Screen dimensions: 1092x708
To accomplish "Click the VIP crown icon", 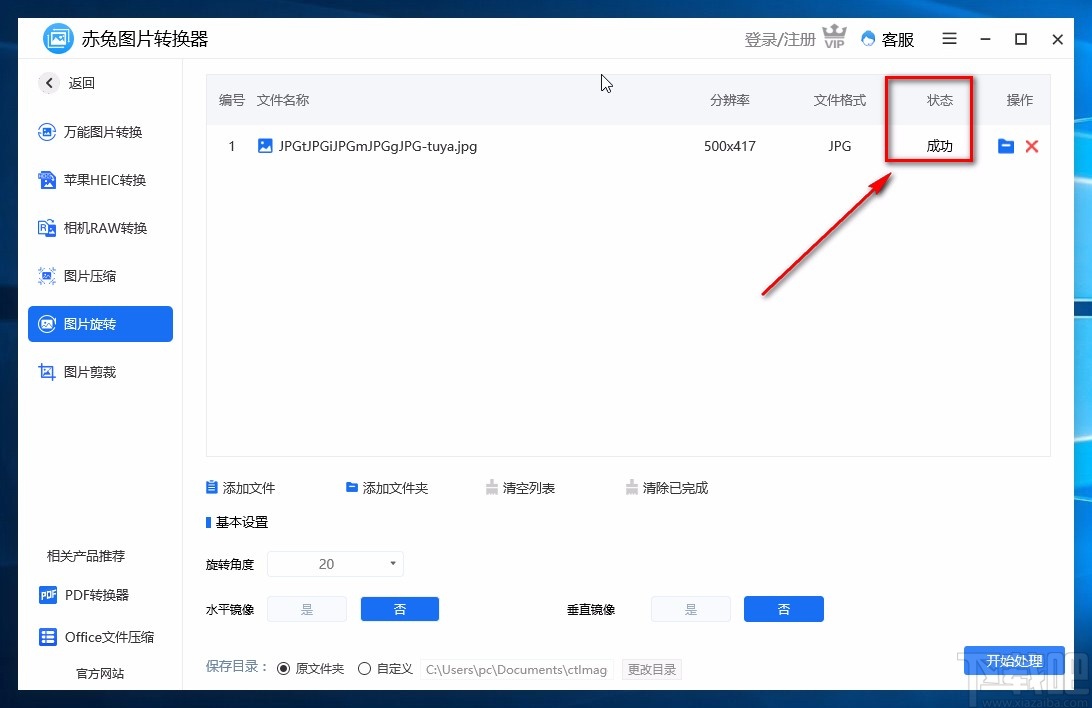I will click(x=835, y=37).
